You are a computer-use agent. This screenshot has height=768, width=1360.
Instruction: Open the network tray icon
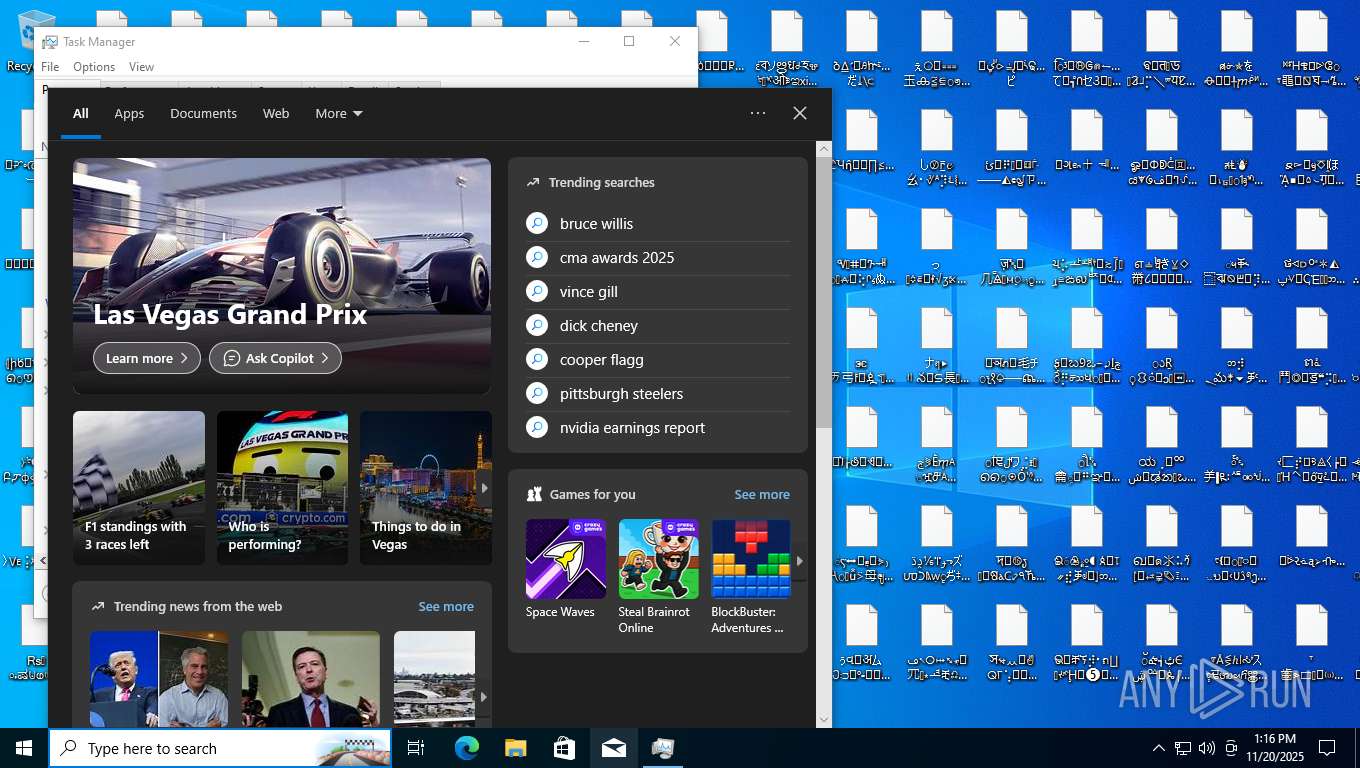(x=1183, y=748)
